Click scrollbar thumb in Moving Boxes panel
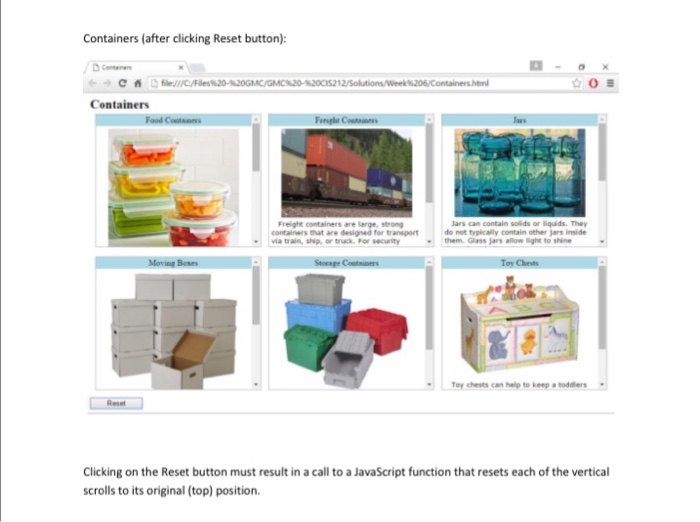Screen dimensions: 700x522 pyautogui.click(x=256, y=295)
